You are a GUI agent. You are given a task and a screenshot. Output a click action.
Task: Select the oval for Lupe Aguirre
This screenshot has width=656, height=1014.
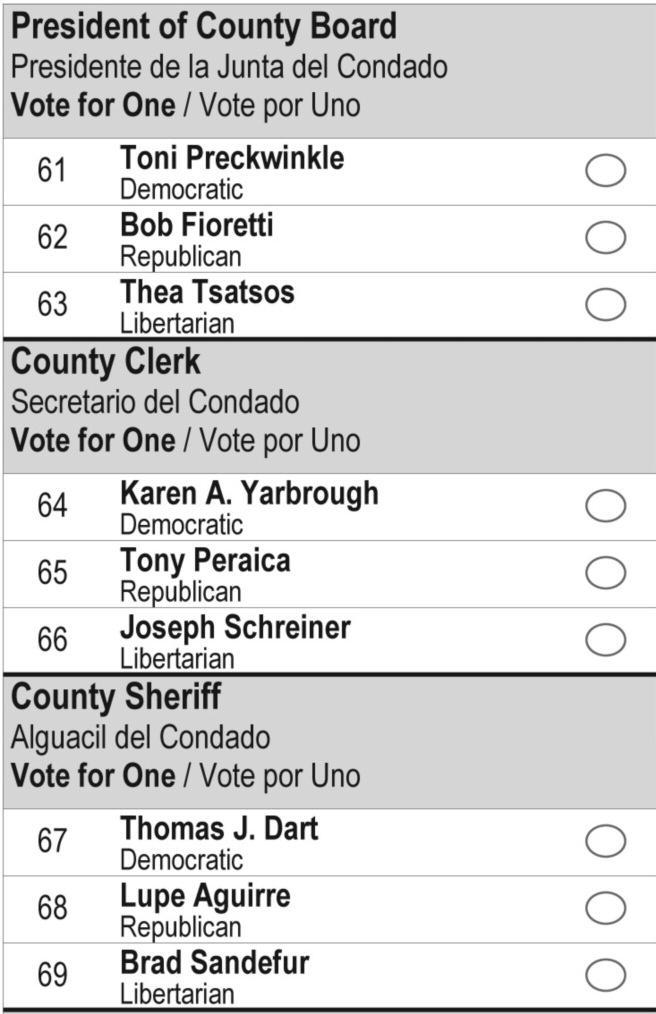click(x=605, y=908)
